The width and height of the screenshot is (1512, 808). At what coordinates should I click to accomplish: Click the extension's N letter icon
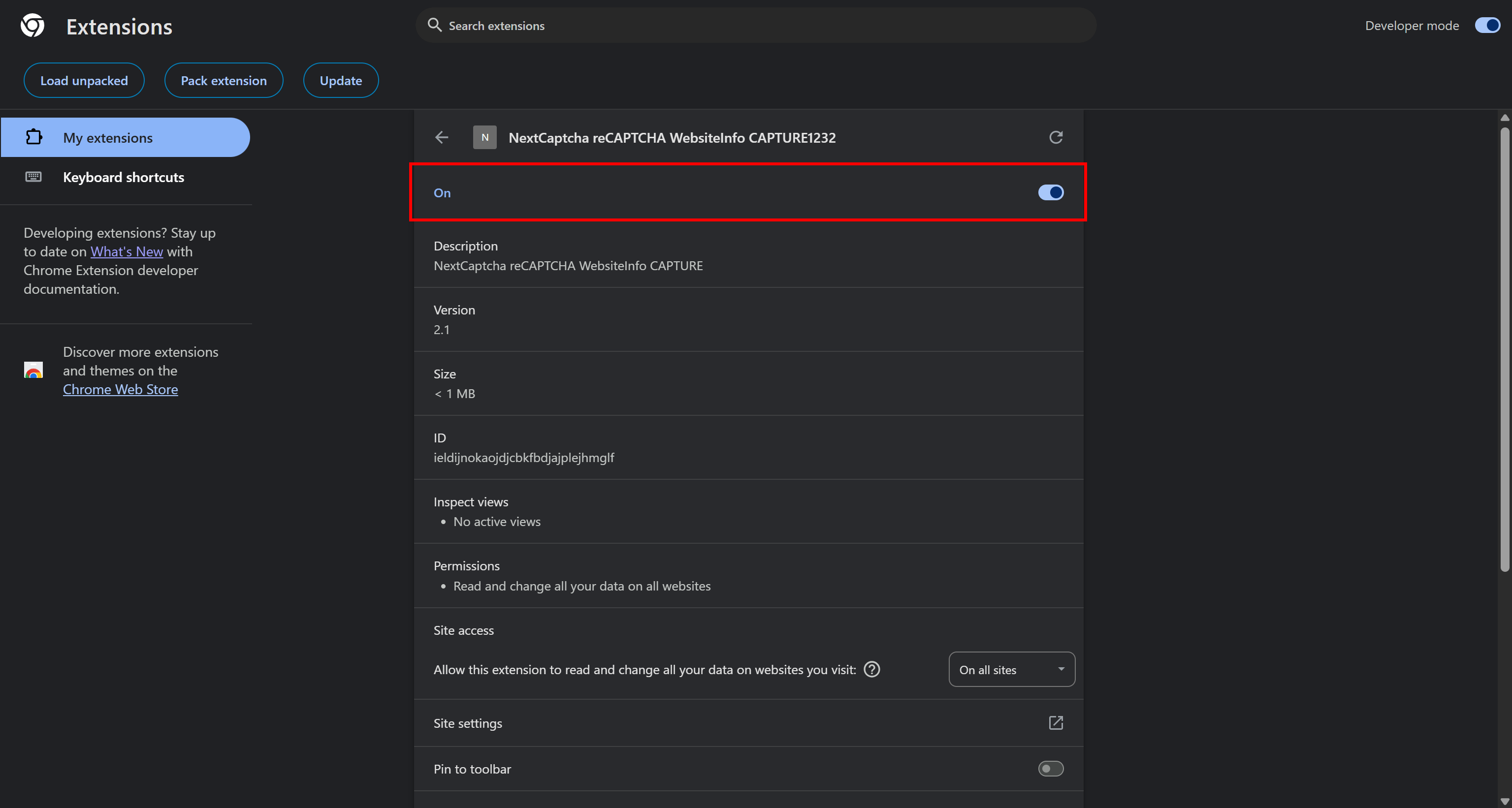pyautogui.click(x=484, y=137)
